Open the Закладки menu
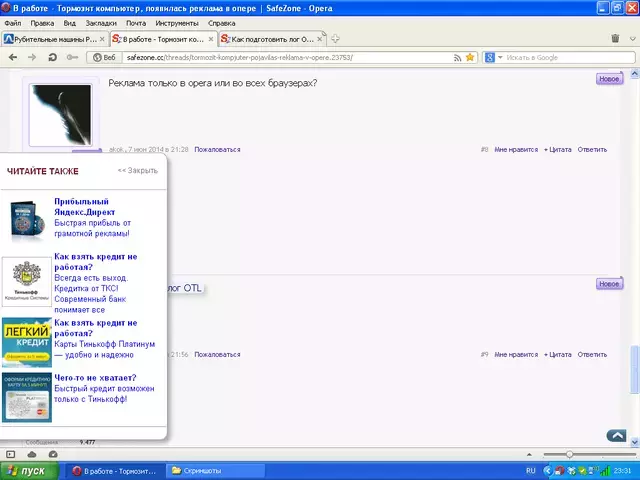 (101, 23)
